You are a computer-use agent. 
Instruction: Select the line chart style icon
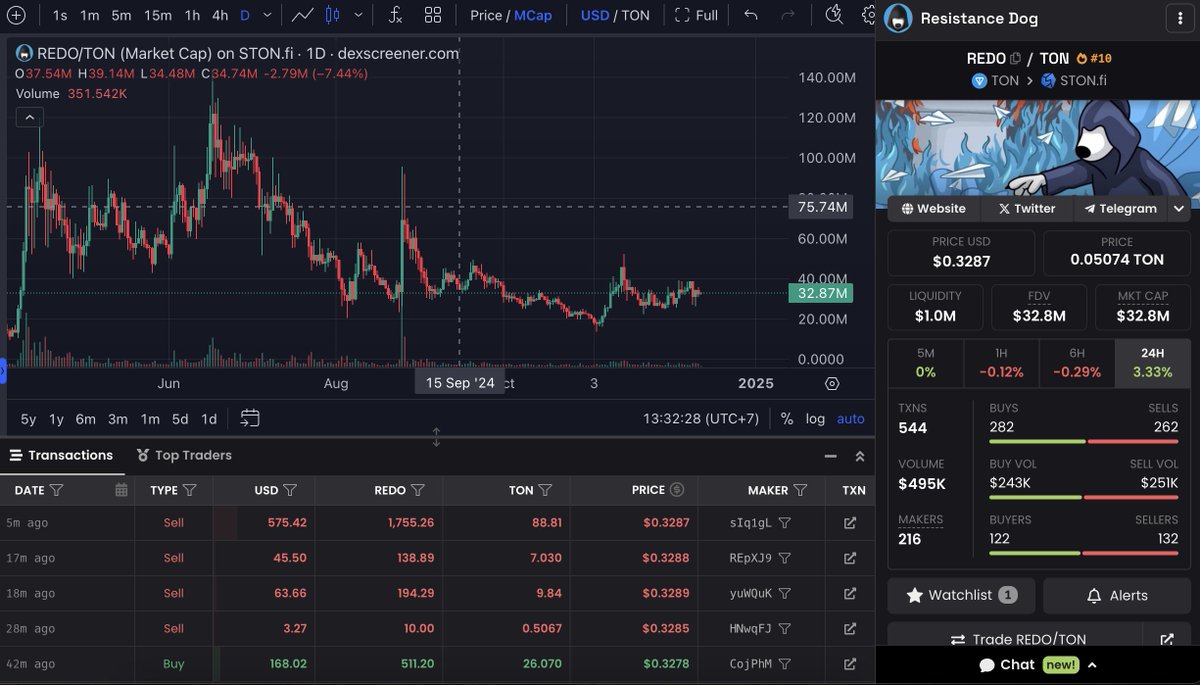(302, 14)
